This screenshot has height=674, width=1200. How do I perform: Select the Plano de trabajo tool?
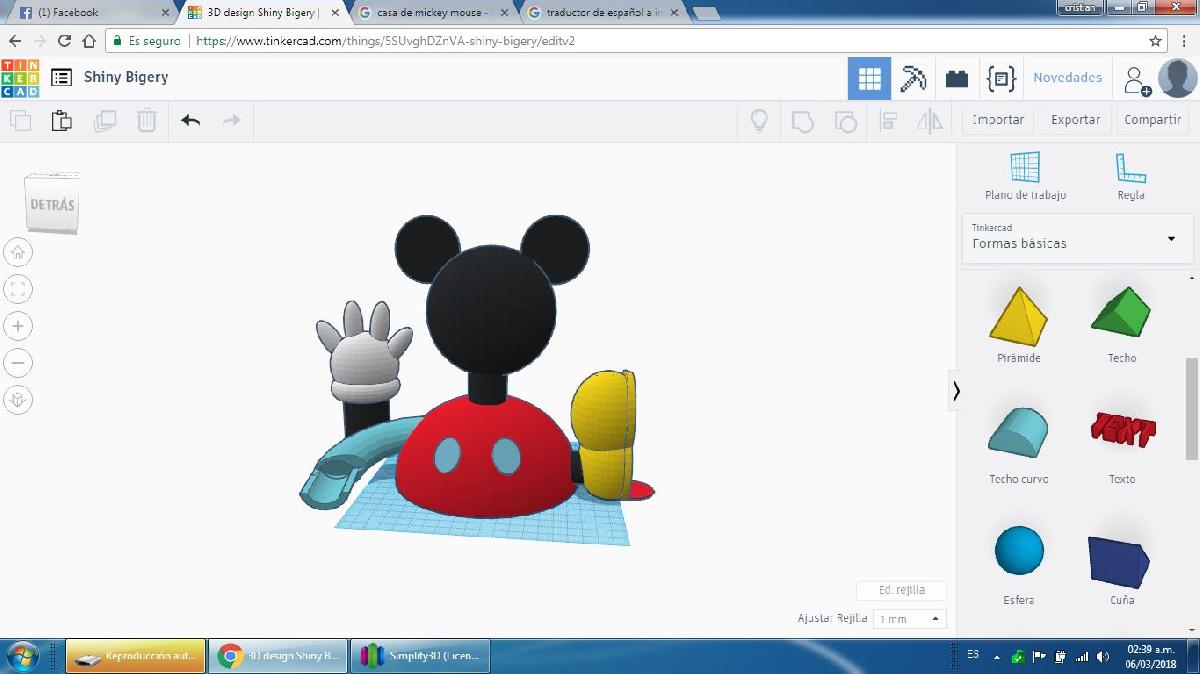point(1025,176)
